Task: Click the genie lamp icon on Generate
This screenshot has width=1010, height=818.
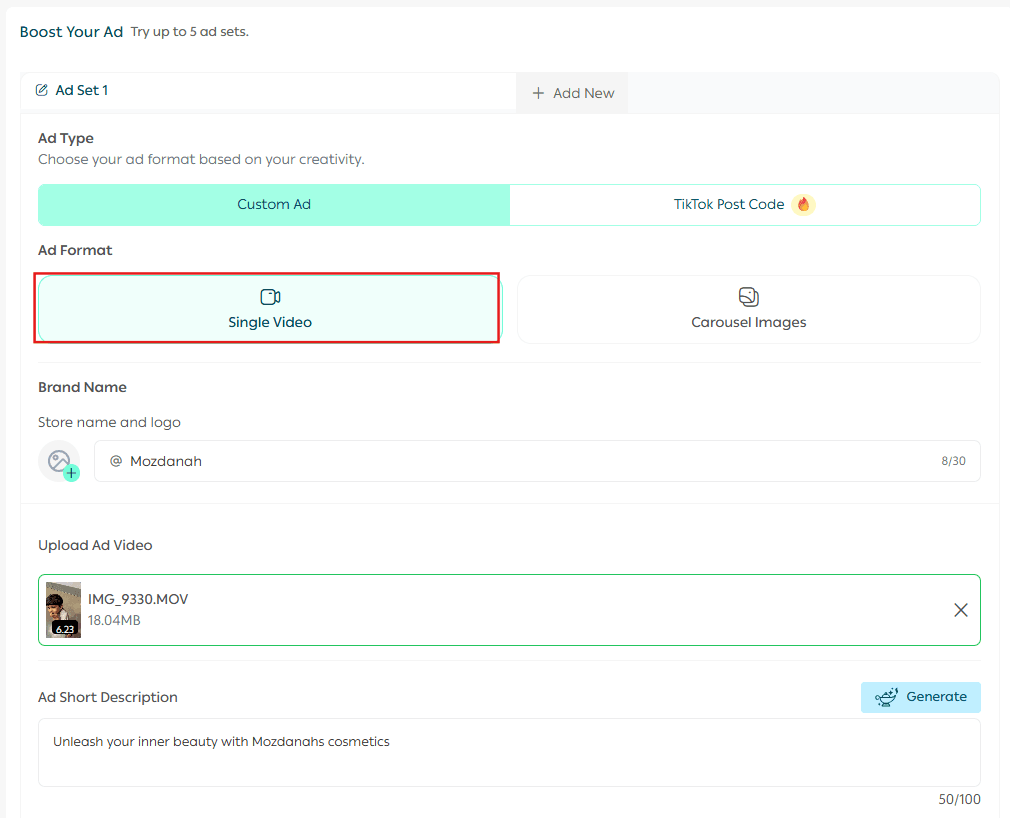Action: pyautogui.click(x=885, y=697)
